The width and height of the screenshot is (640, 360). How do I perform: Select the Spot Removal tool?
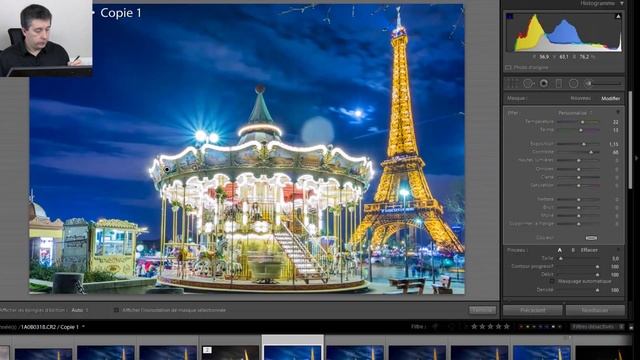click(528, 84)
